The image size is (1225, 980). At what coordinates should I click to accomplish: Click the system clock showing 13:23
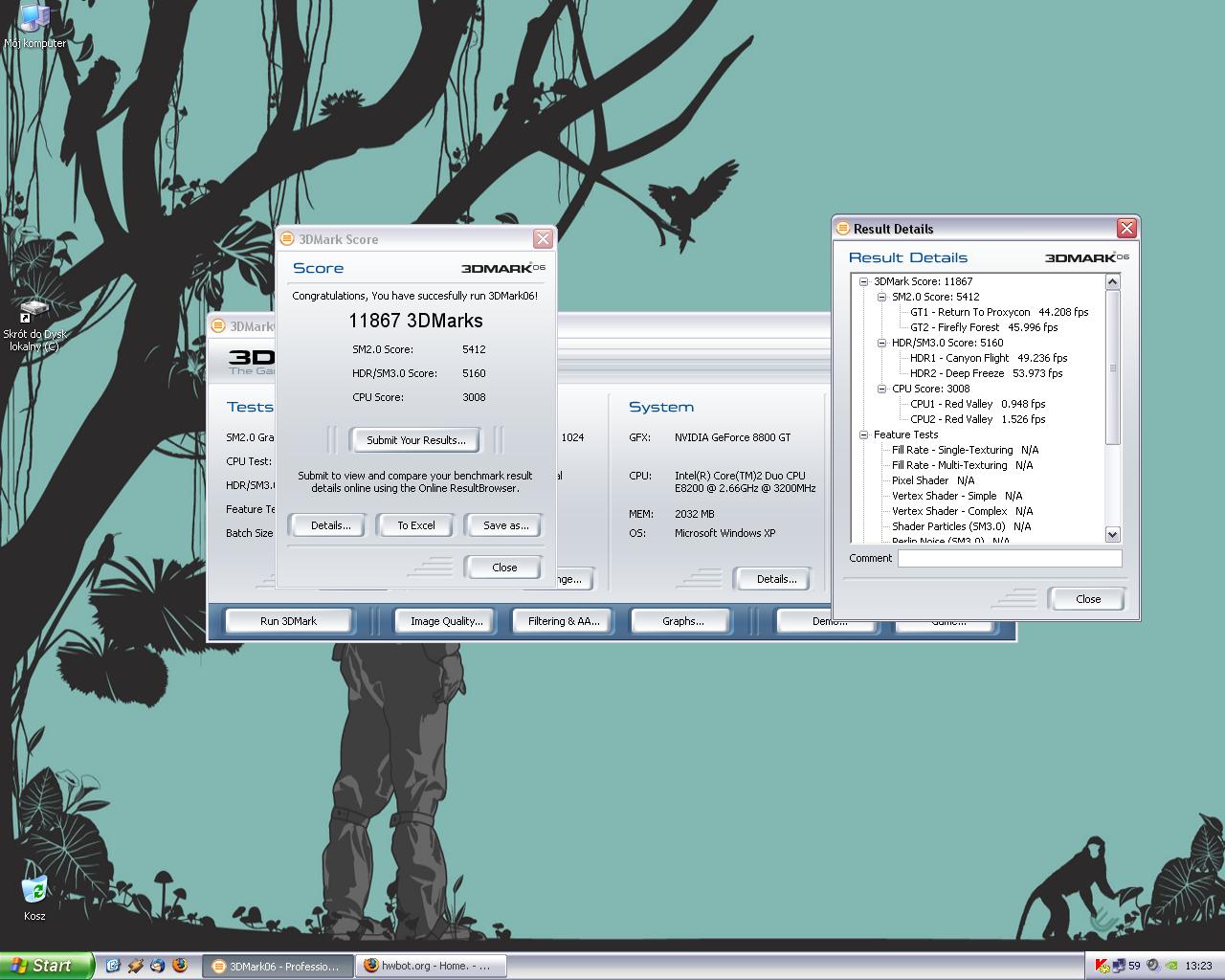point(1198,966)
